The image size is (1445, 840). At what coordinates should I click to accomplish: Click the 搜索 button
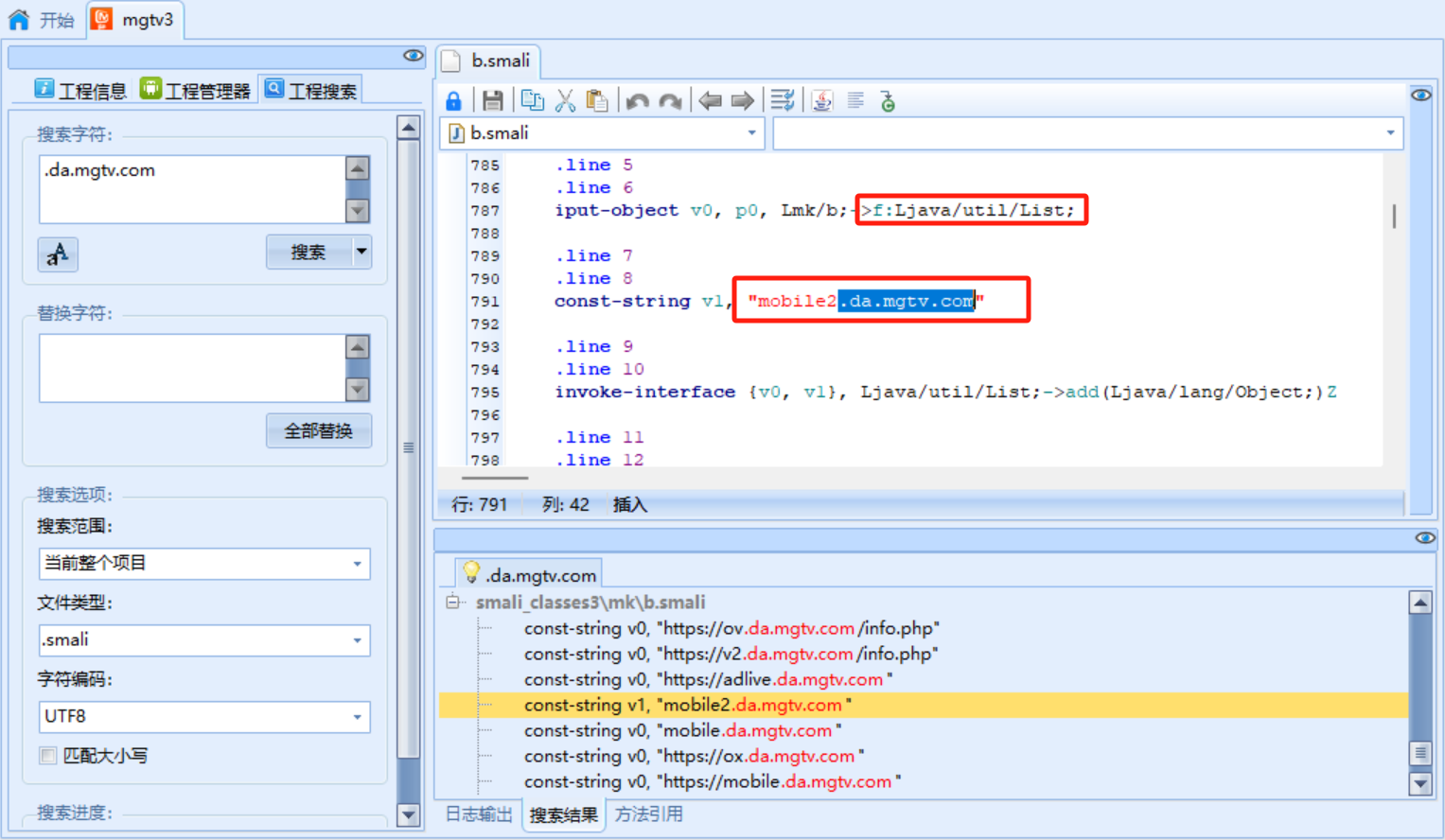click(x=308, y=252)
